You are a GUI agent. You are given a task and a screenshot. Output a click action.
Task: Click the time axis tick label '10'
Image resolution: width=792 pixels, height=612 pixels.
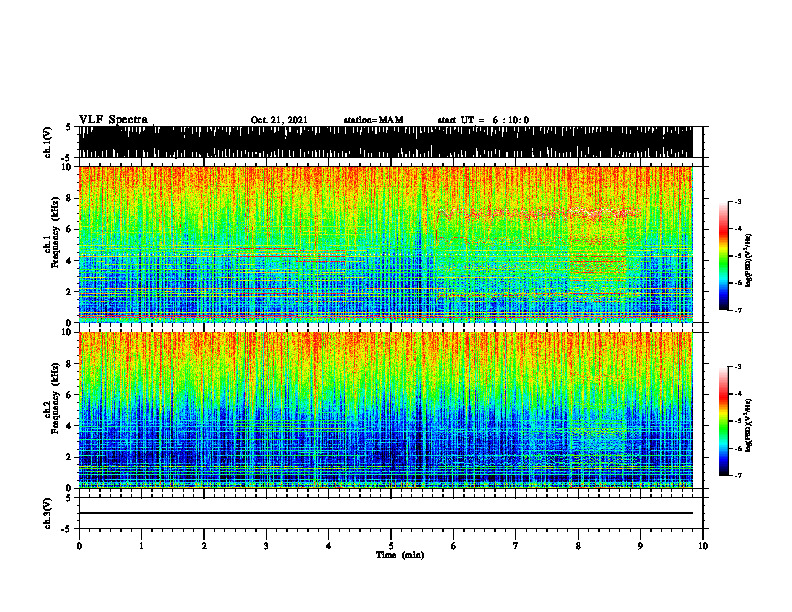pyautogui.click(x=703, y=546)
